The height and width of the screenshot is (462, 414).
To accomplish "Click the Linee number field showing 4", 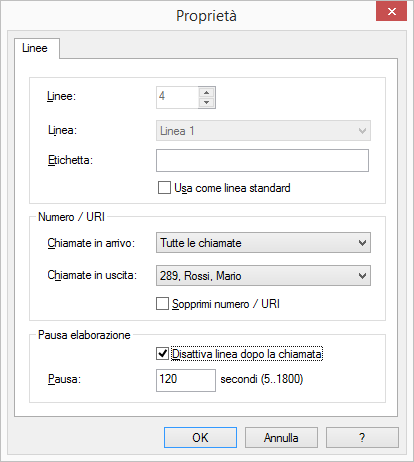I will pos(177,97).
